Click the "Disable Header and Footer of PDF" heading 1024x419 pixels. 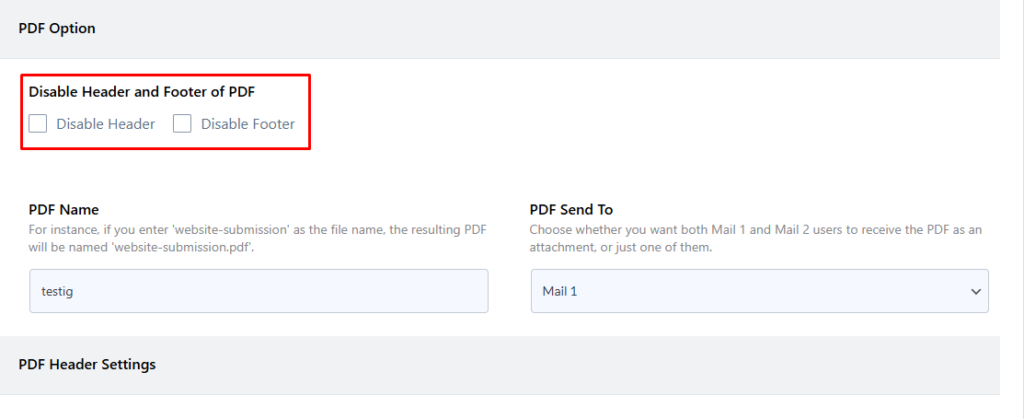(x=142, y=92)
